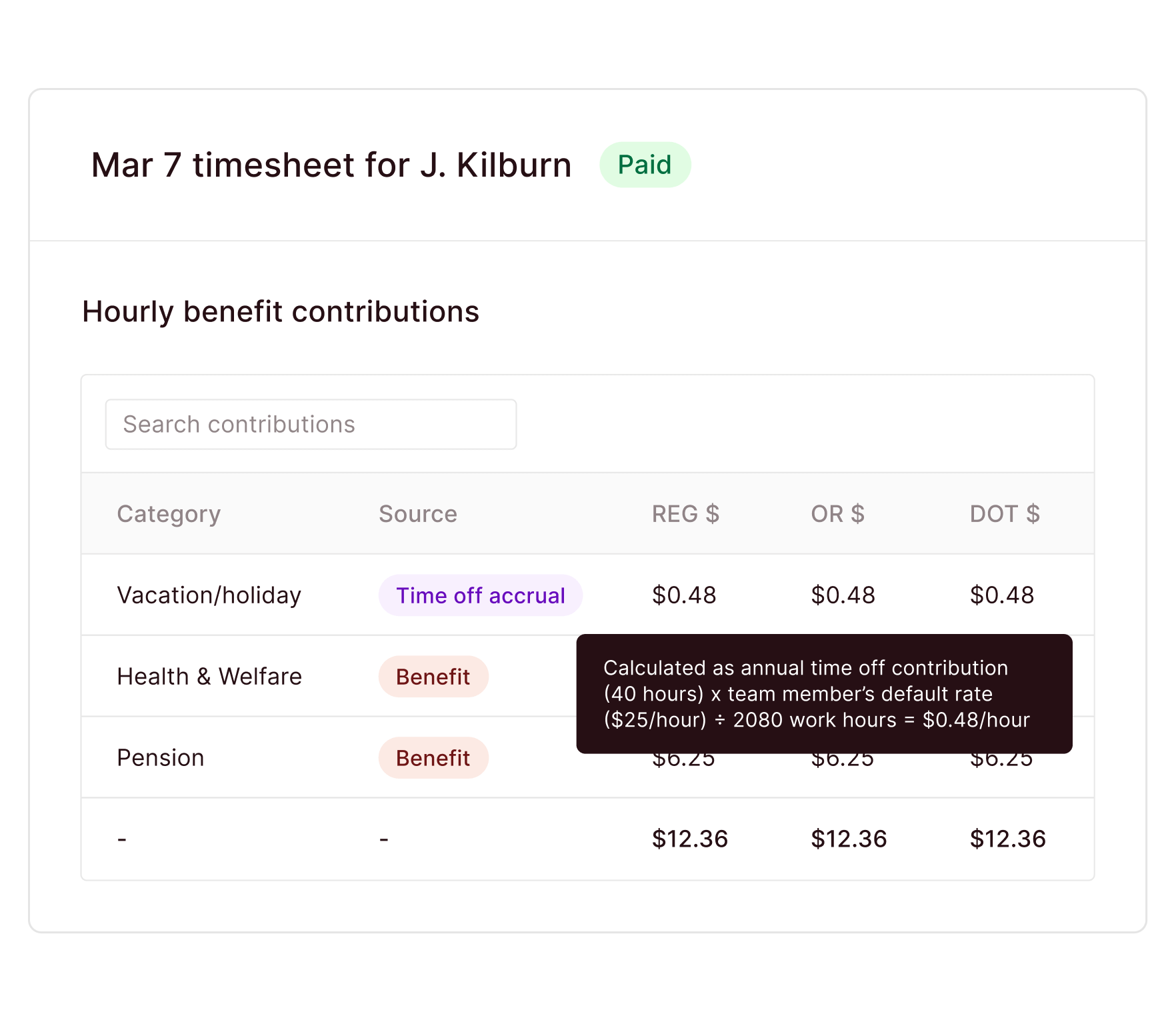The width and height of the screenshot is (1176, 1018).
Task: Sort by the Category column header
Action: coord(169,513)
